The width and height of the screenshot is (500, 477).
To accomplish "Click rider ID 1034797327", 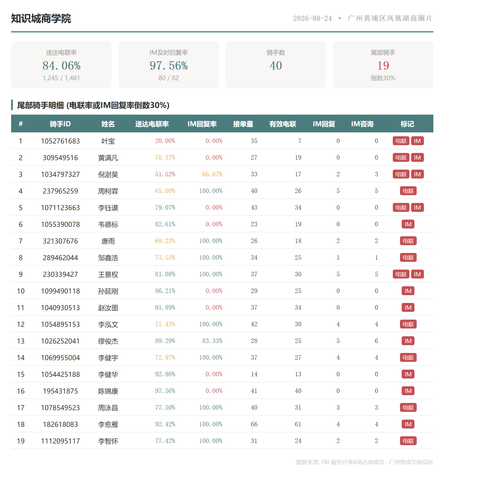I will [x=60, y=174].
